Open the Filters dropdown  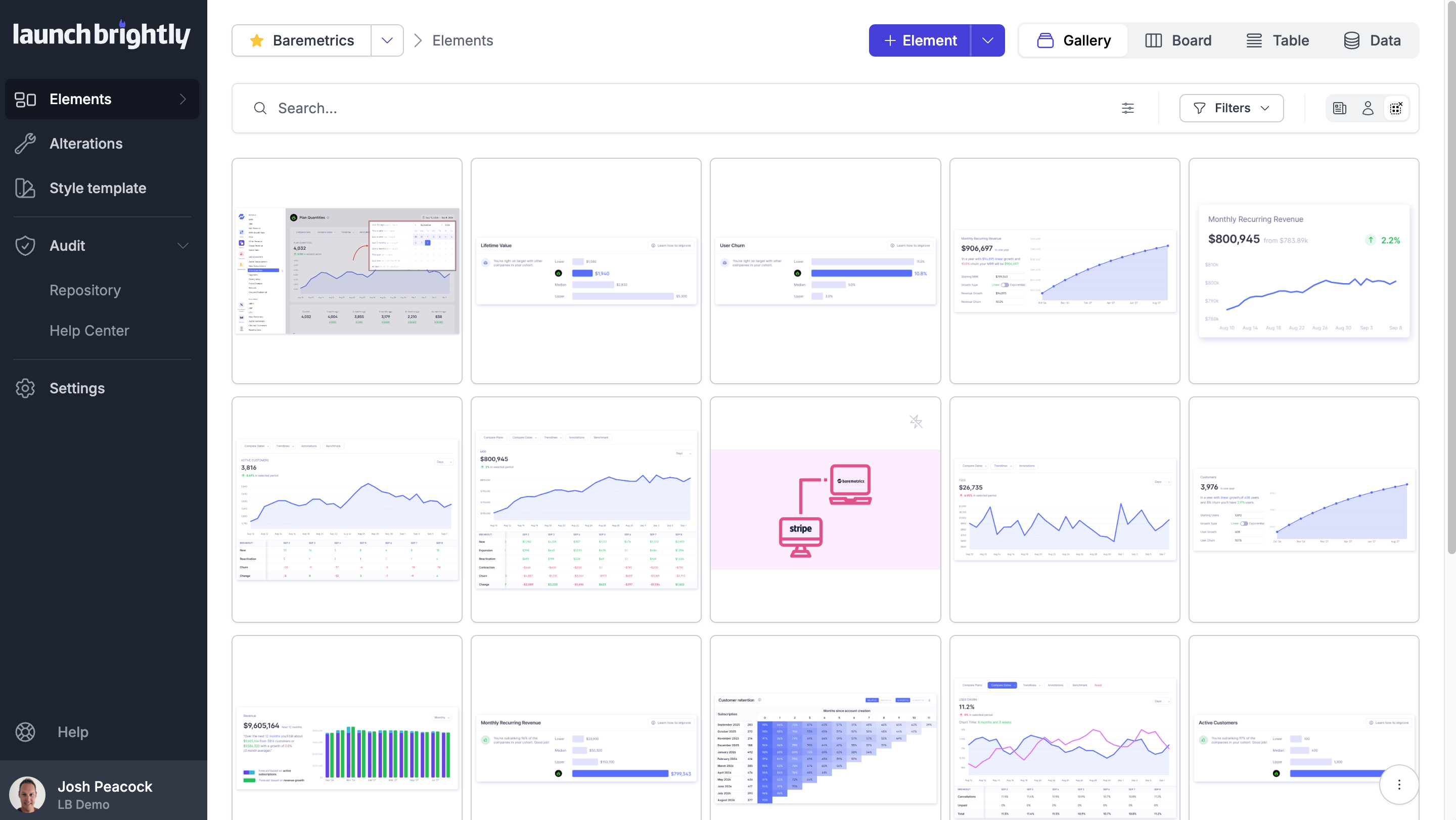pyautogui.click(x=1231, y=108)
